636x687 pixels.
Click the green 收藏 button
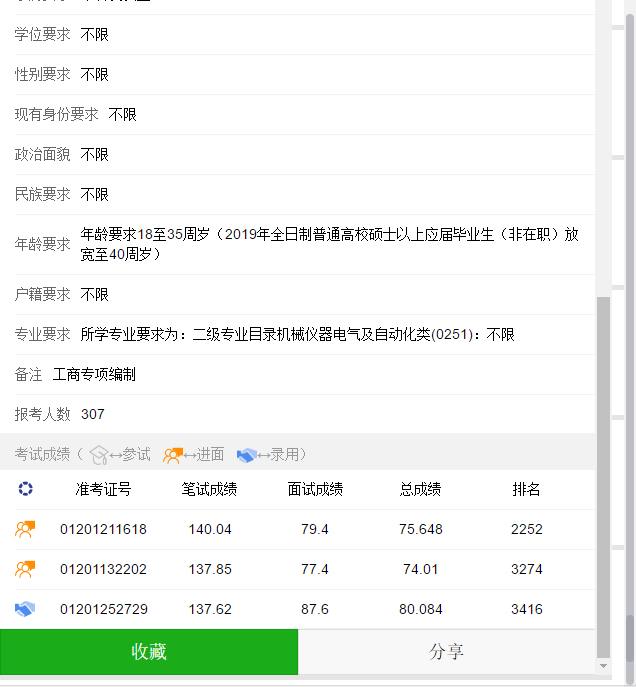tap(149, 652)
